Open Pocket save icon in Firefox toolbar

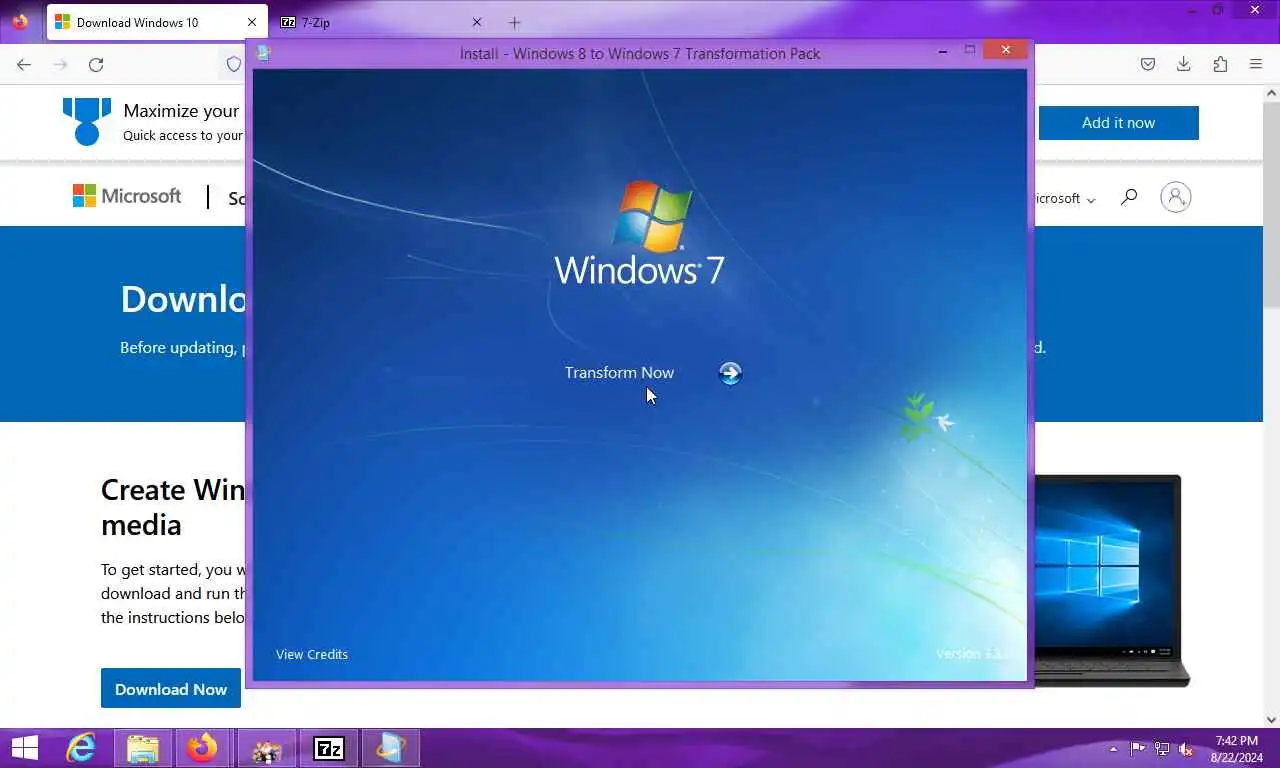pyautogui.click(x=1148, y=64)
